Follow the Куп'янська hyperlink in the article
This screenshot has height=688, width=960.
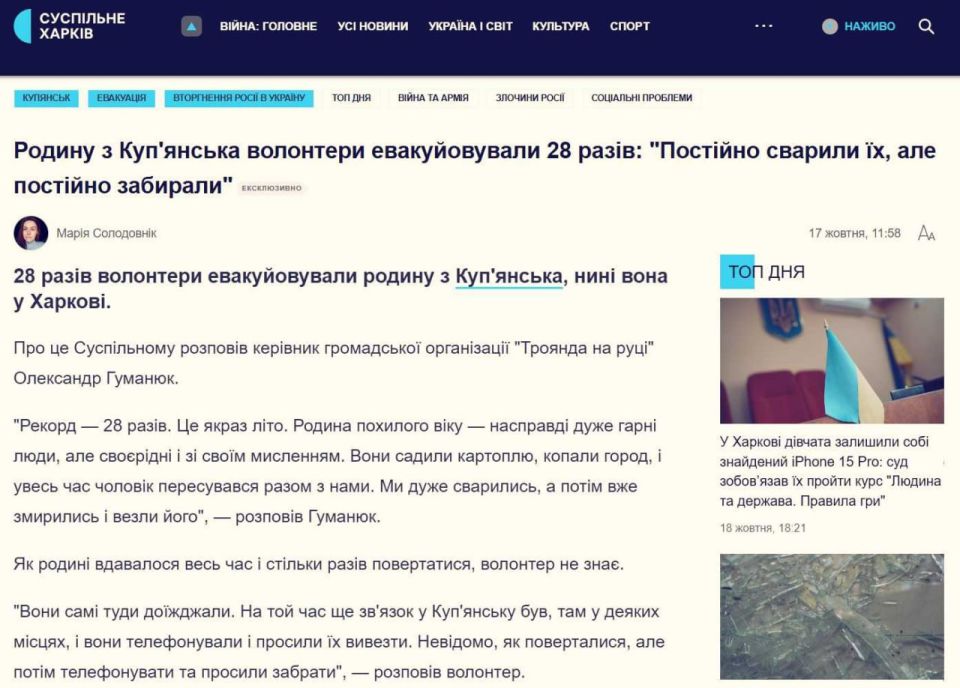511,276
